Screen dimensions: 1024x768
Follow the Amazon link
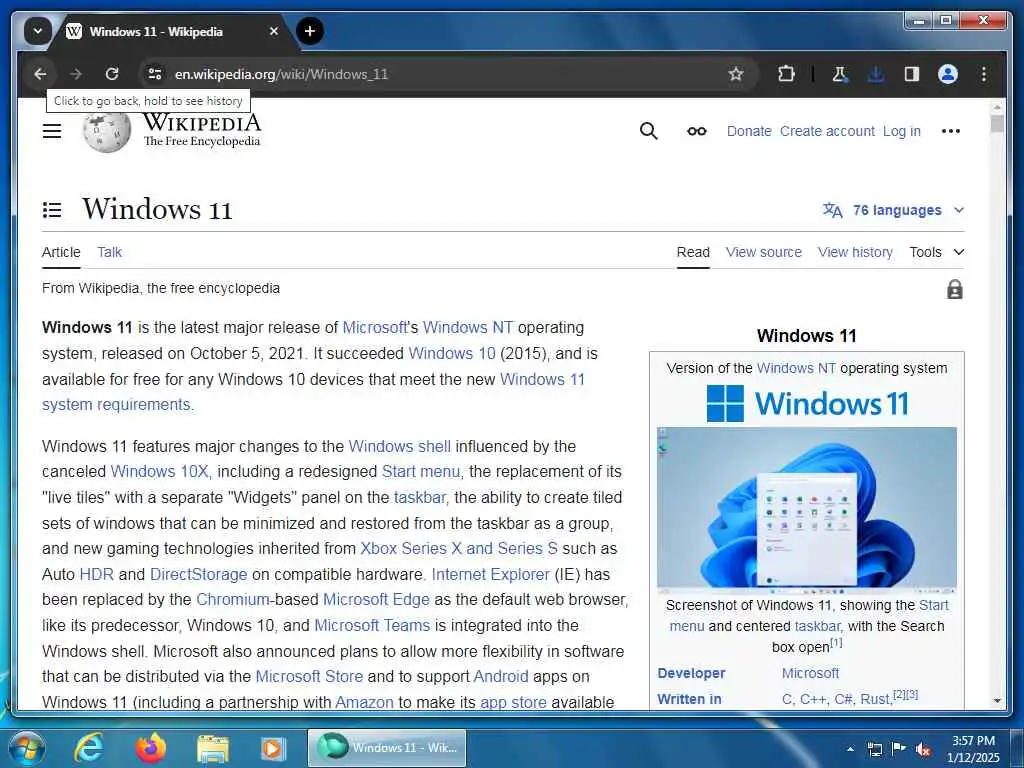click(x=364, y=703)
